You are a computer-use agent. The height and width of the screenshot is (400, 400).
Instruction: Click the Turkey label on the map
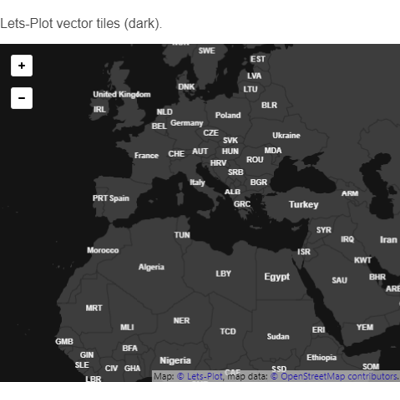coord(304,204)
